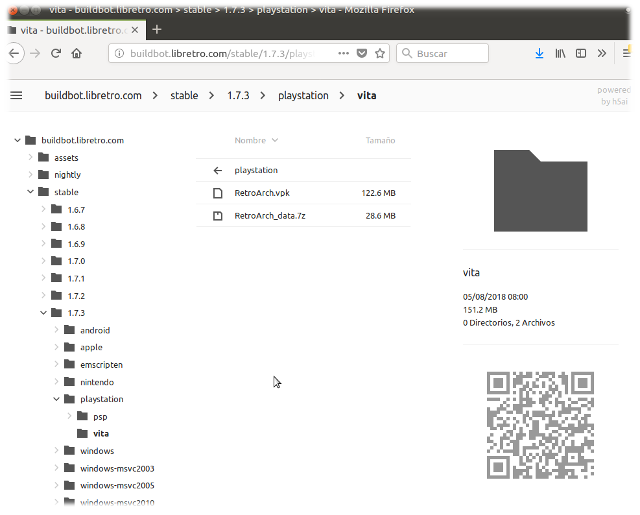
Task: Open the windows folder in the tree
Action: pyautogui.click(x=97, y=451)
